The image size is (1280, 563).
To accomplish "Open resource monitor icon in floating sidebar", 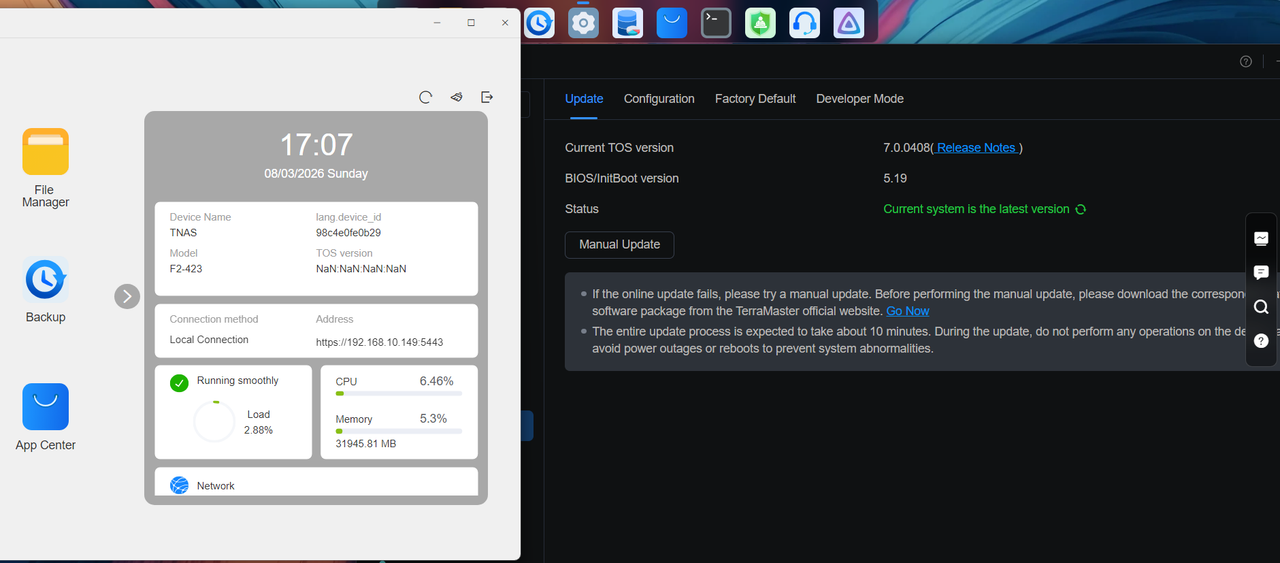I will pos(1261,238).
